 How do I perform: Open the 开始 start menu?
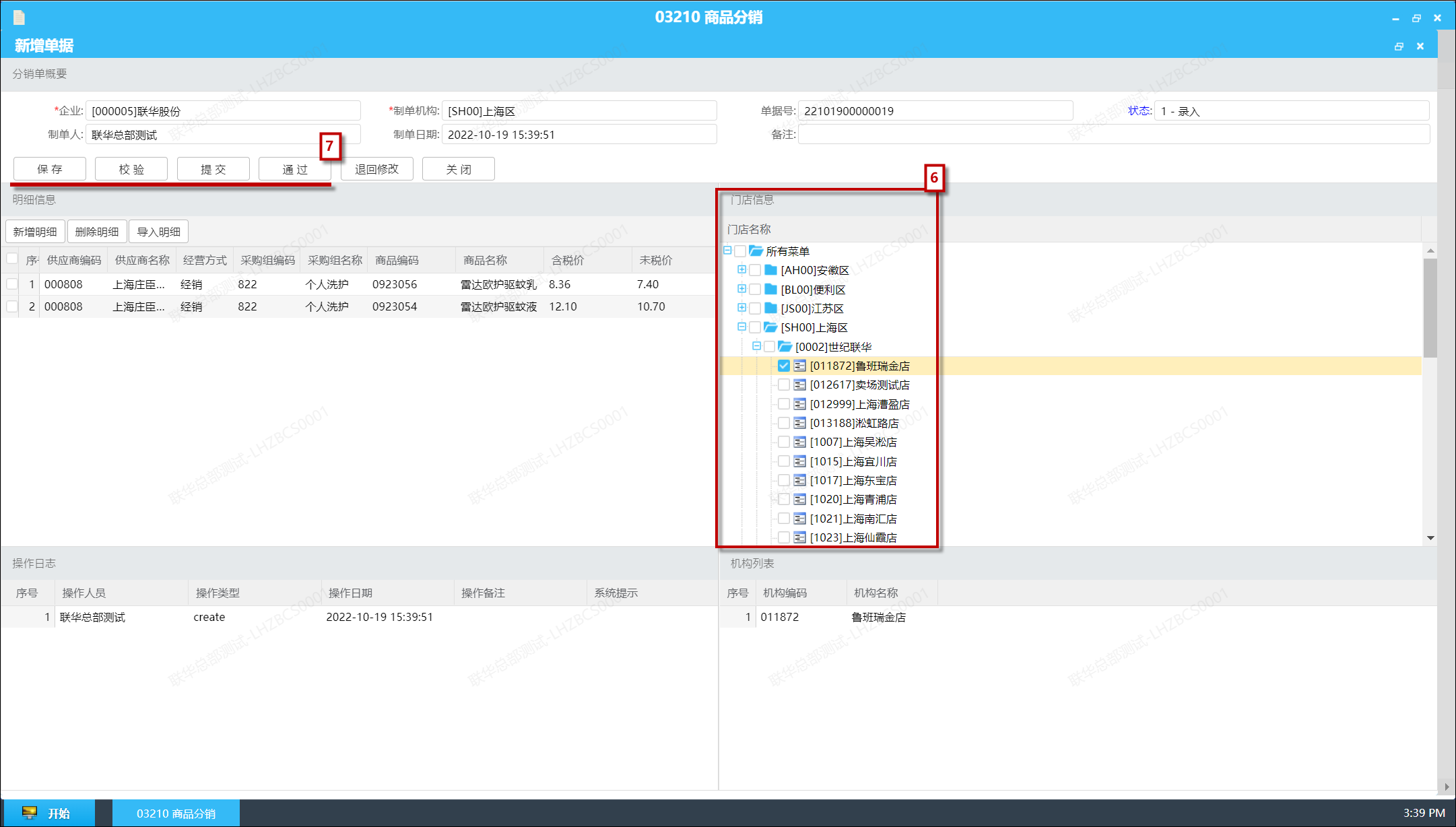[49, 813]
